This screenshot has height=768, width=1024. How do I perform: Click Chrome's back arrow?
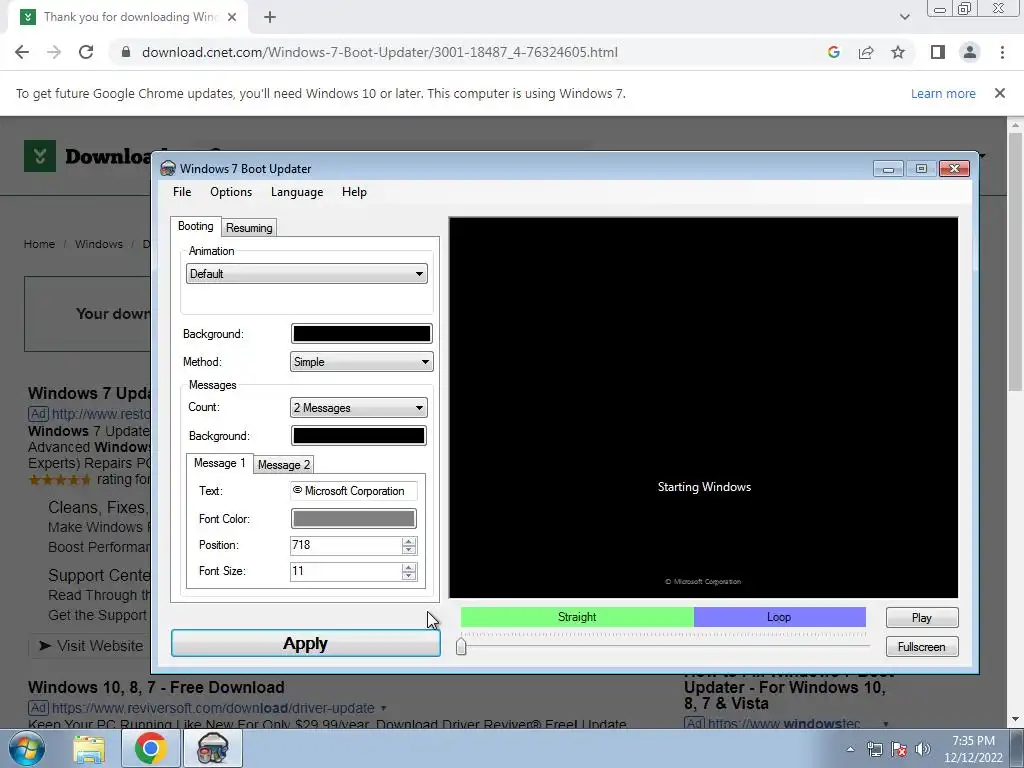pyautogui.click(x=22, y=52)
